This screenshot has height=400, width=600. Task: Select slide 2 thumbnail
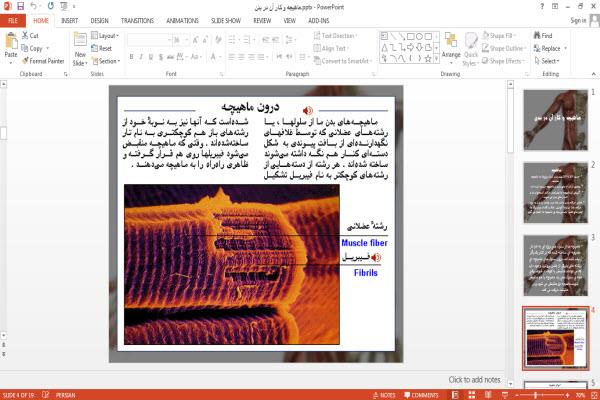coord(555,193)
